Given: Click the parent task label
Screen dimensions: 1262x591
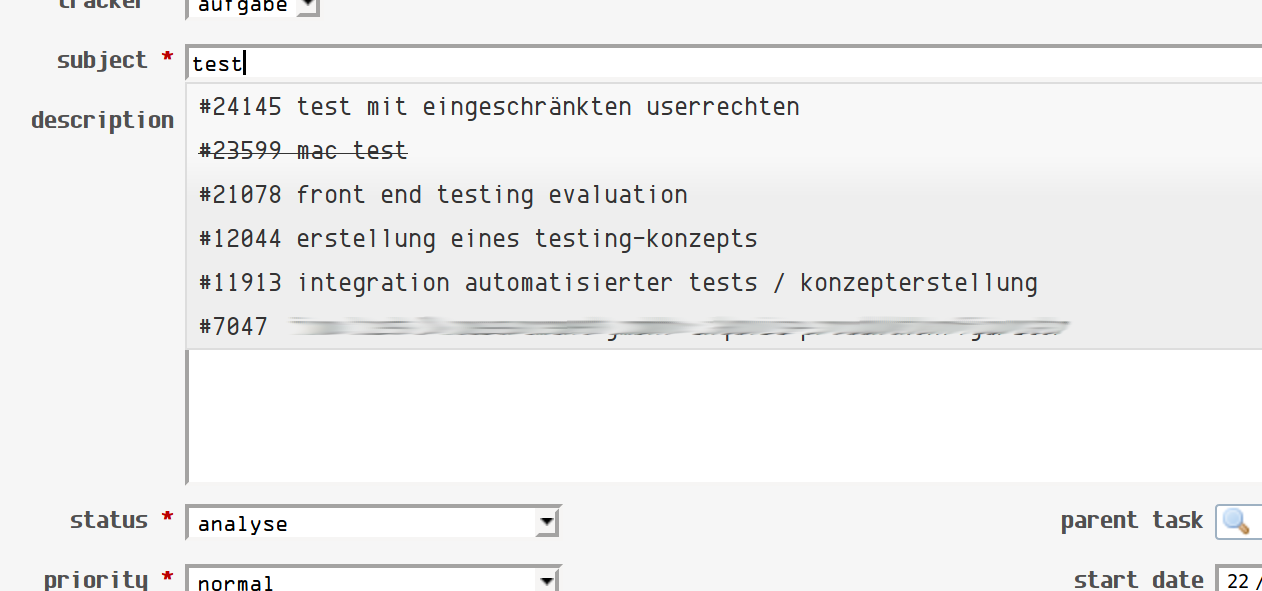Looking at the screenshot, I should click(1132, 520).
